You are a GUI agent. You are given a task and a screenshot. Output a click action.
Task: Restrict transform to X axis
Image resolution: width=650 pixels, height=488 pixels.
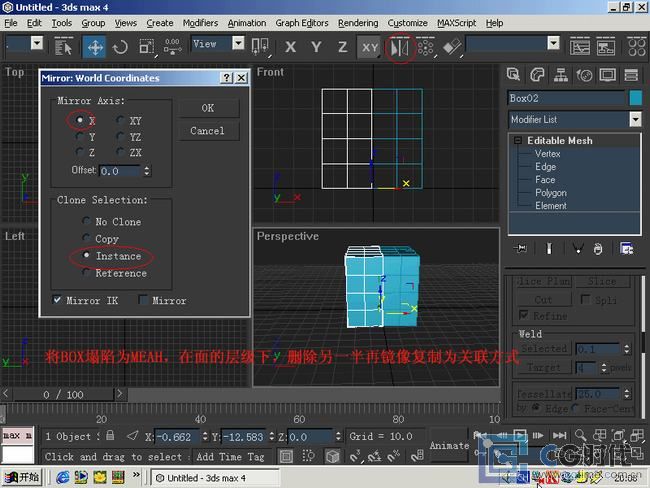pyautogui.click(x=291, y=46)
